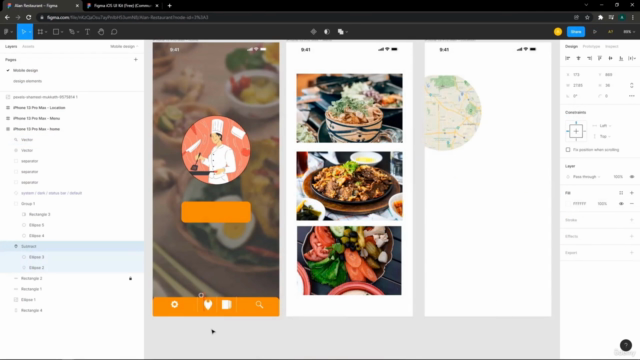Screen dimensions: 640x360
Task: Open the Frame tool dropdown arrow
Action: [46, 32]
